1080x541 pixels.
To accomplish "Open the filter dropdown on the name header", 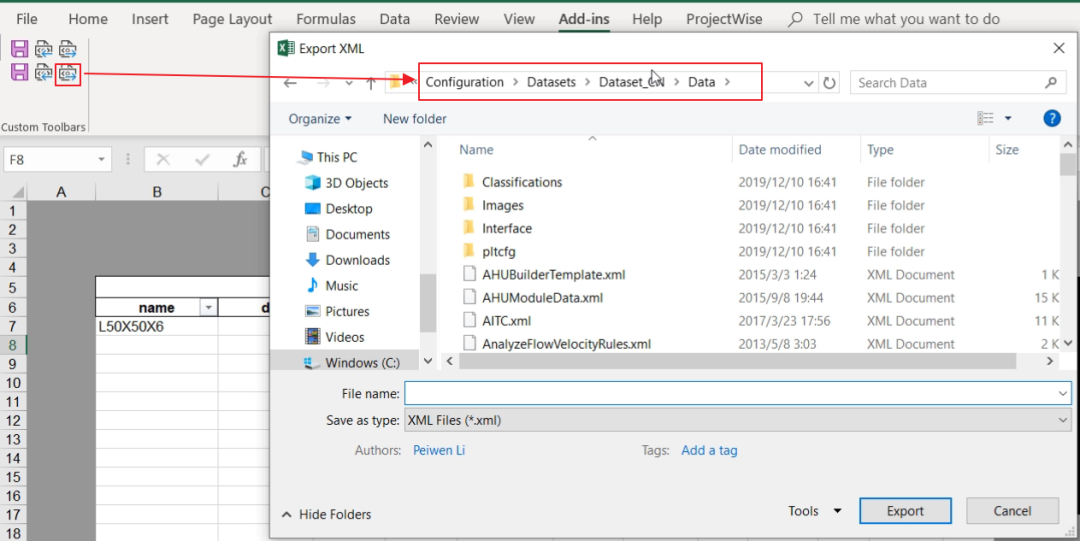I will tap(207, 308).
